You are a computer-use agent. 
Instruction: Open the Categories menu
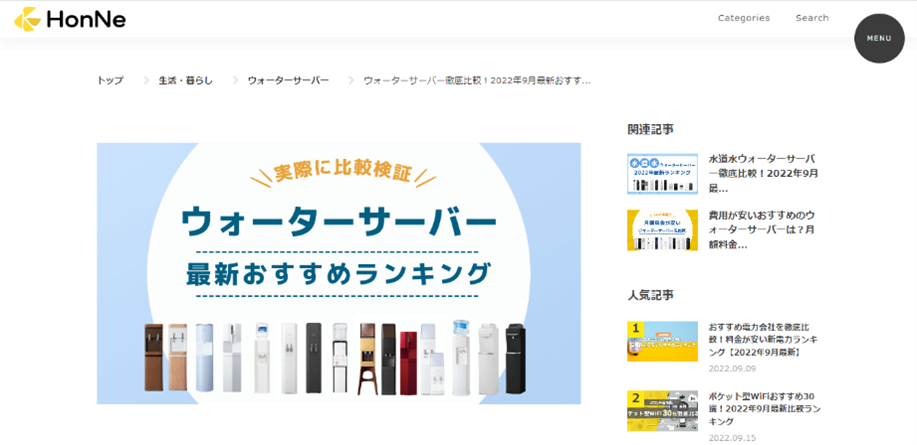pos(744,18)
